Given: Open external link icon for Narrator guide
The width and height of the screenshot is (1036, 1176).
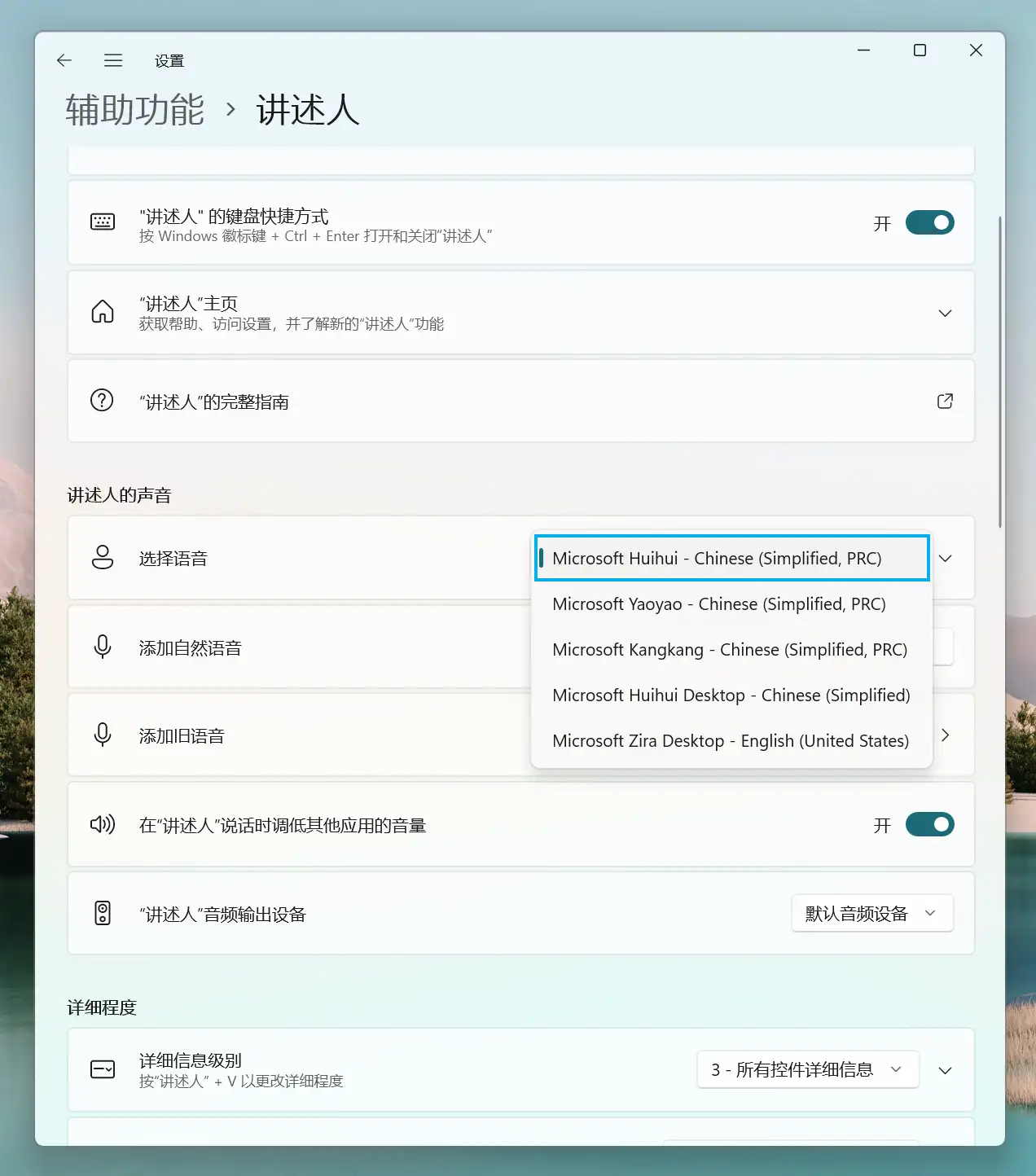Looking at the screenshot, I should coord(945,401).
